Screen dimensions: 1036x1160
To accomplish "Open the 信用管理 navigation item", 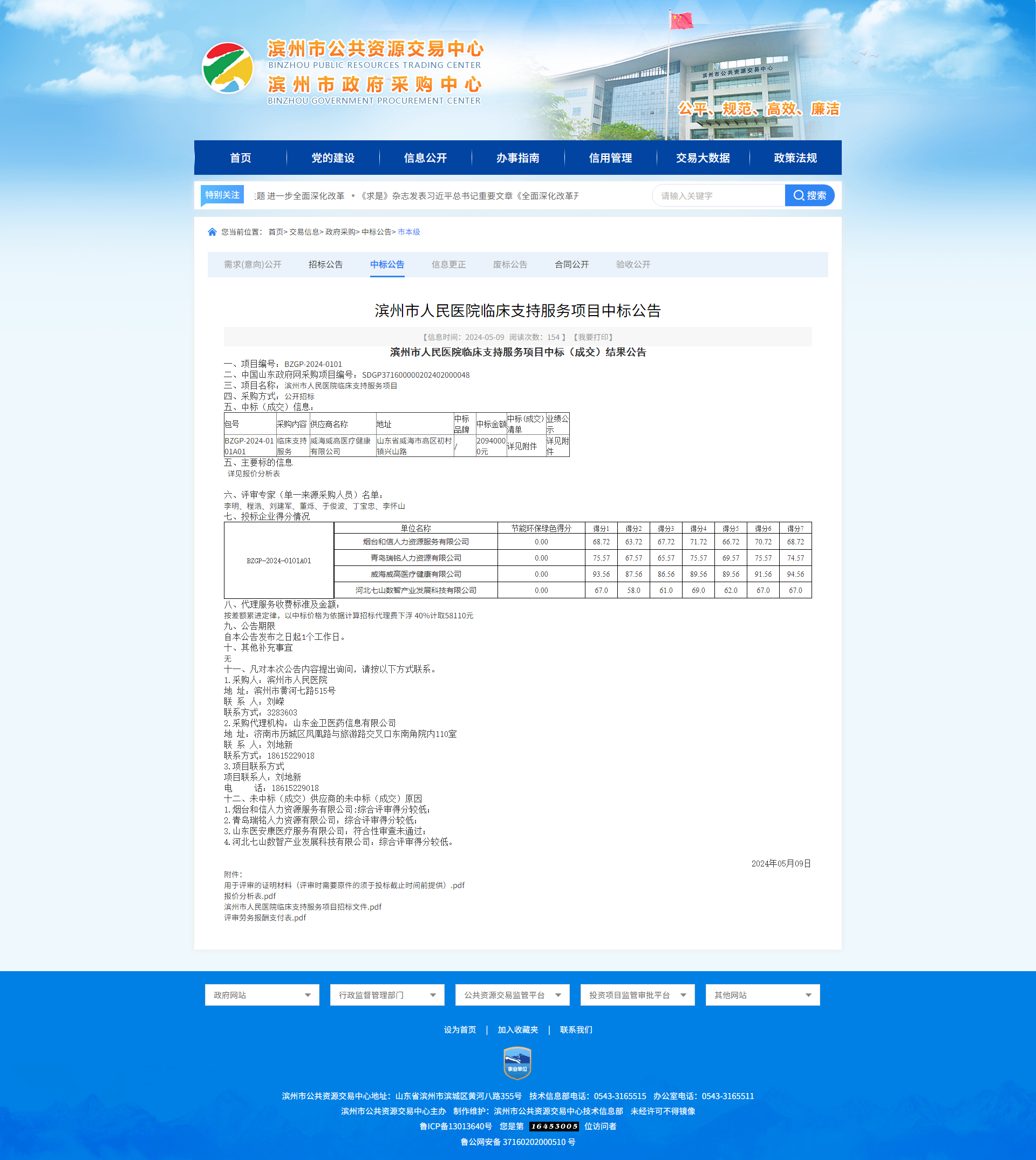I will (610, 158).
